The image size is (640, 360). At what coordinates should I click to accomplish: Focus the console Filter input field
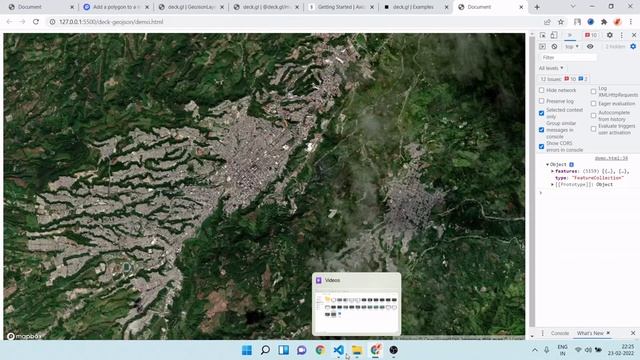568,58
